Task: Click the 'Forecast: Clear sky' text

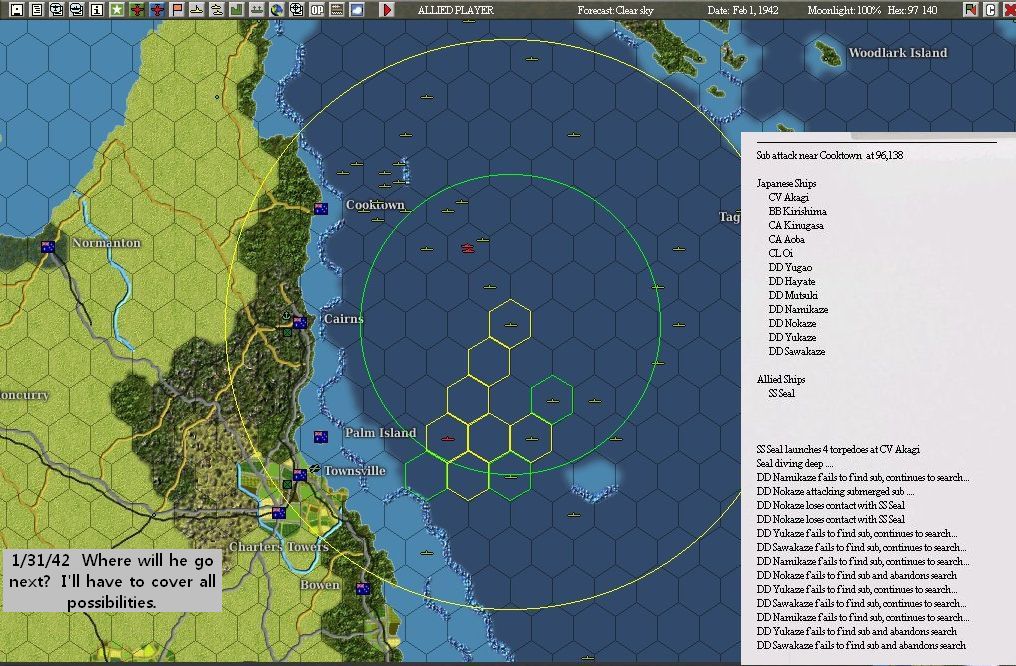Action: [x=616, y=10]
